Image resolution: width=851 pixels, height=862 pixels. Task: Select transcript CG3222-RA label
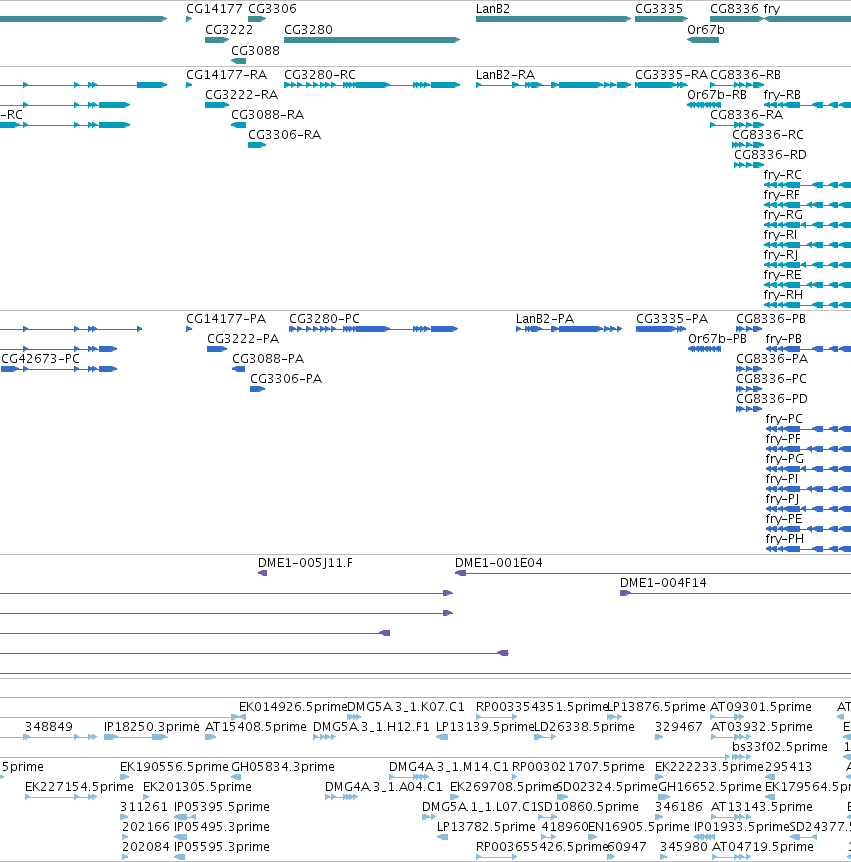tap(242, 95)
